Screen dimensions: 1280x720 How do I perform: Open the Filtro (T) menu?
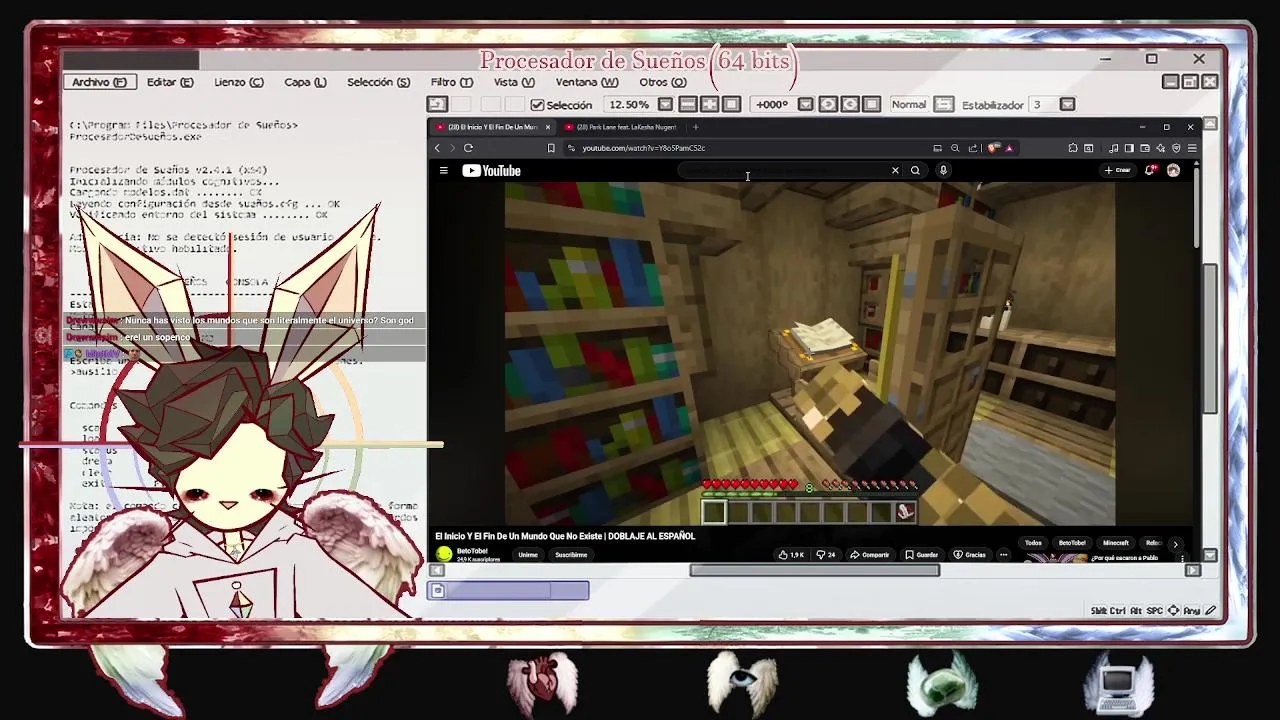(452, 82)
